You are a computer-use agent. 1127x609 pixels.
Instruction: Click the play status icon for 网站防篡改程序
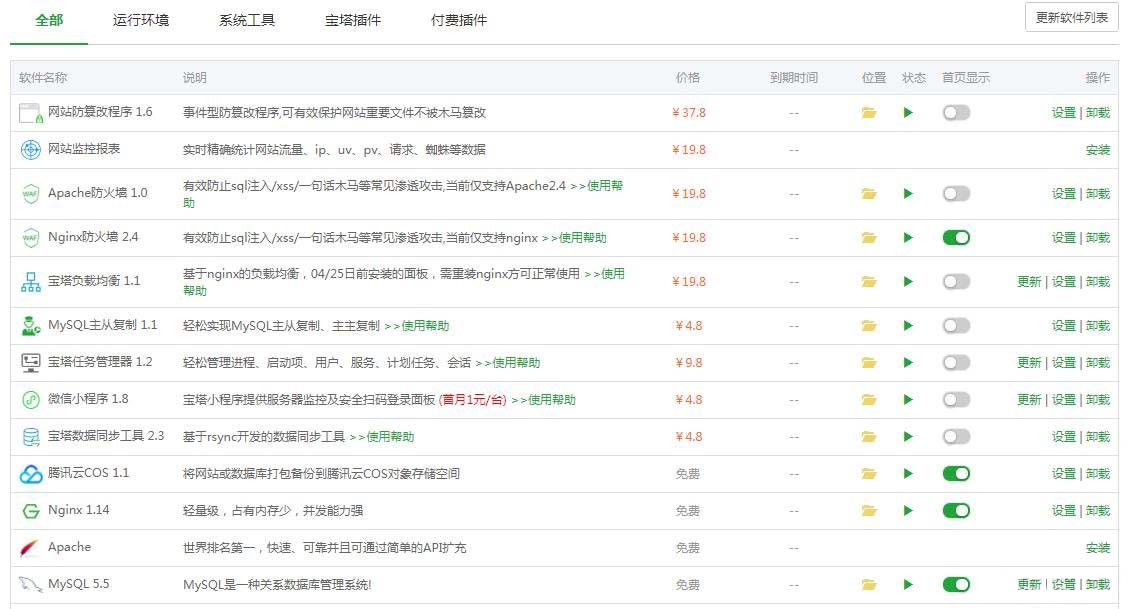coord(908,113)
